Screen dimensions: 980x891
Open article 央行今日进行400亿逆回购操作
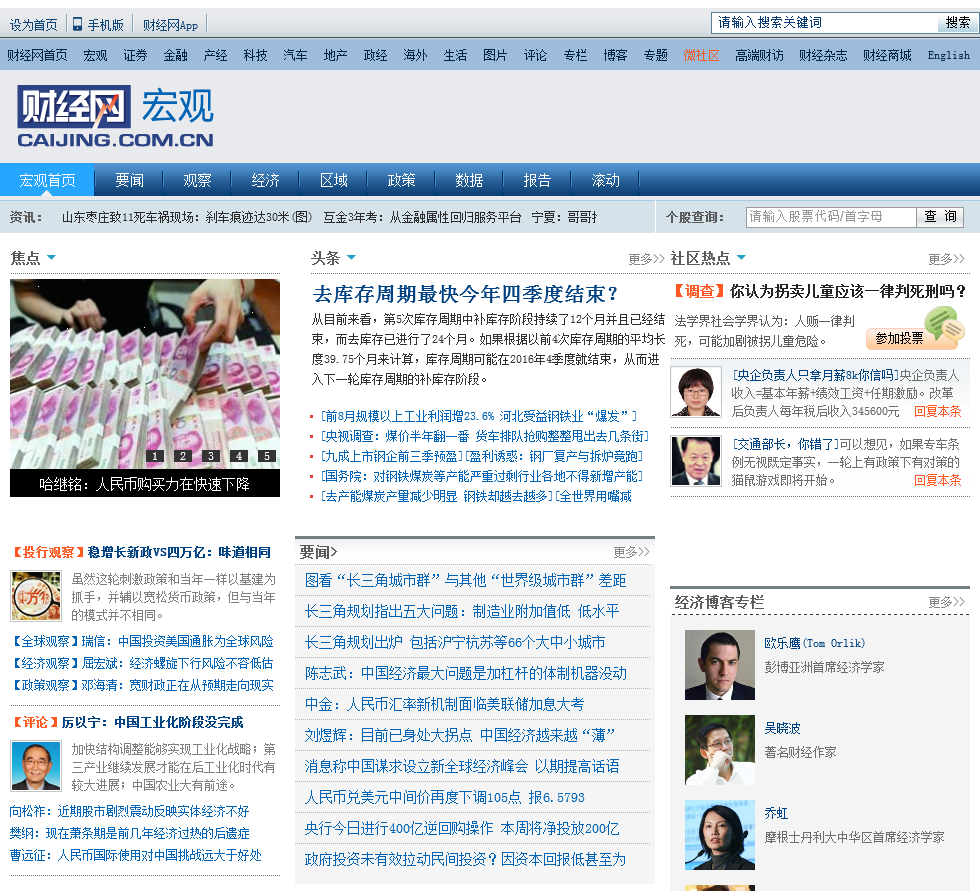click(462, 829)
